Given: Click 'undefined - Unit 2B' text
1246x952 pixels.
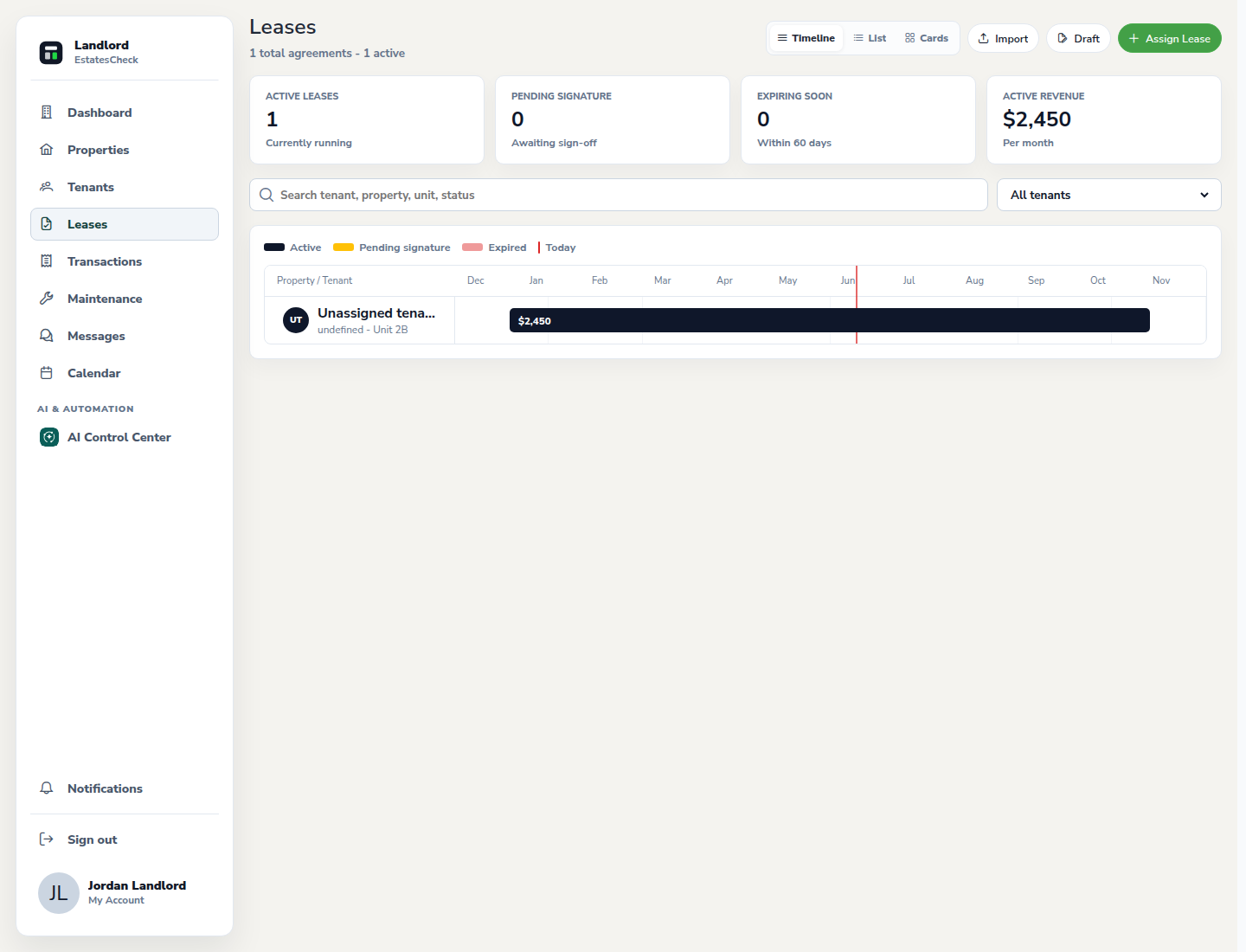Looking at the screenshot, I should coord(363,330).
